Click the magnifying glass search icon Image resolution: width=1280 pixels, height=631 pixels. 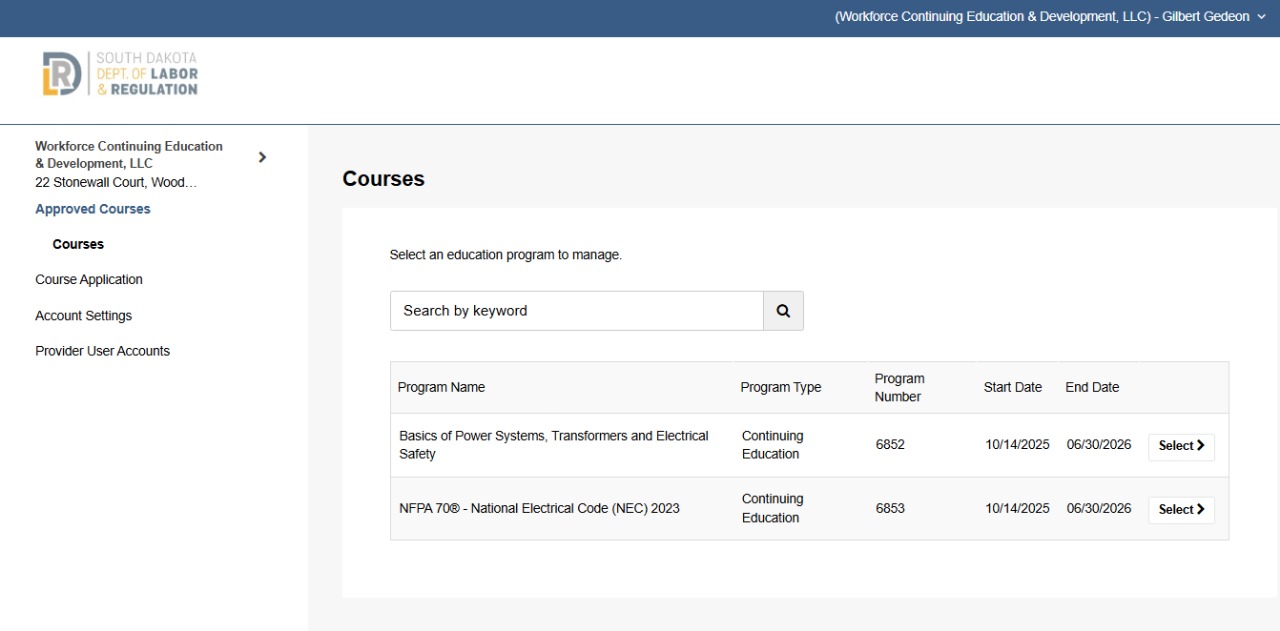(x=783, y=311)
